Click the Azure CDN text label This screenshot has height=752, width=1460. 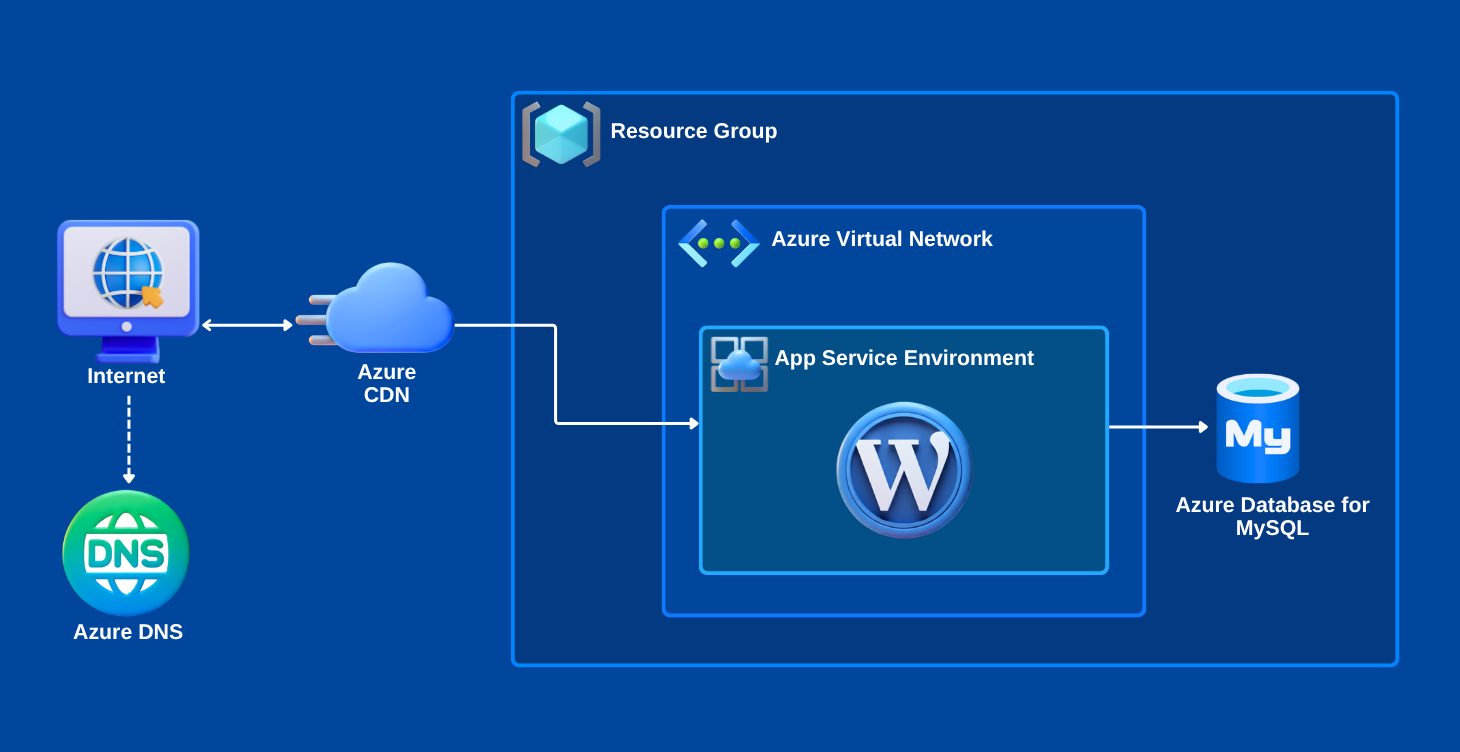387,383
